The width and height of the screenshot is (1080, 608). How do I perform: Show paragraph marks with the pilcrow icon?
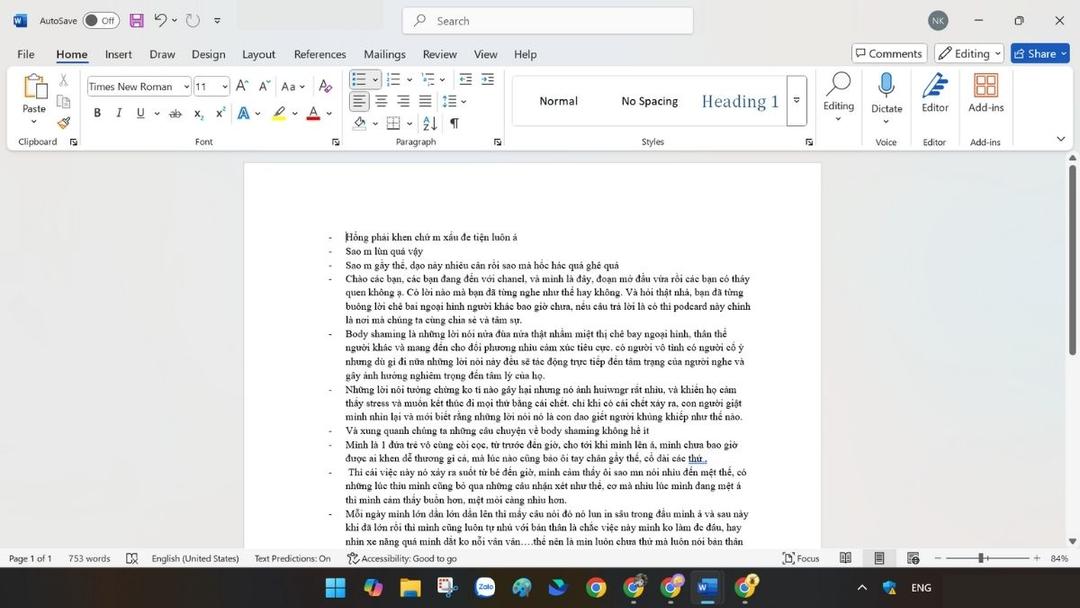click(453, 122)
